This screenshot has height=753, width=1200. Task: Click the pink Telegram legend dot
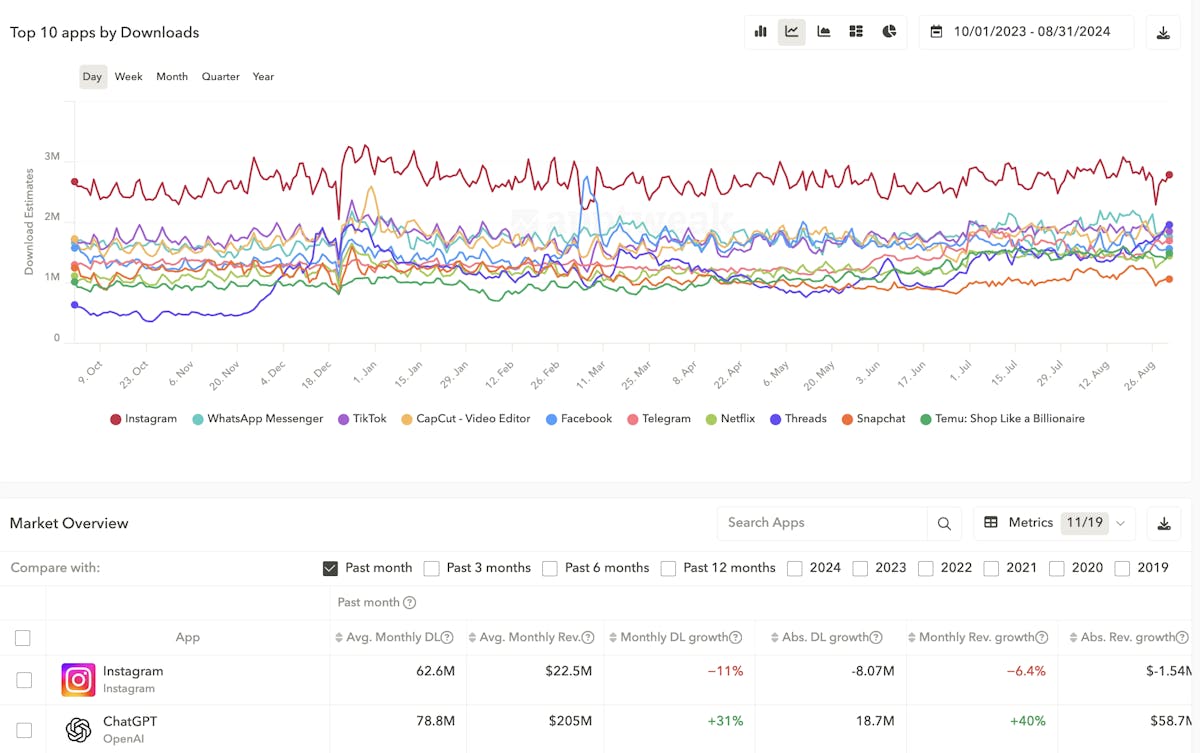coord(634,419)
